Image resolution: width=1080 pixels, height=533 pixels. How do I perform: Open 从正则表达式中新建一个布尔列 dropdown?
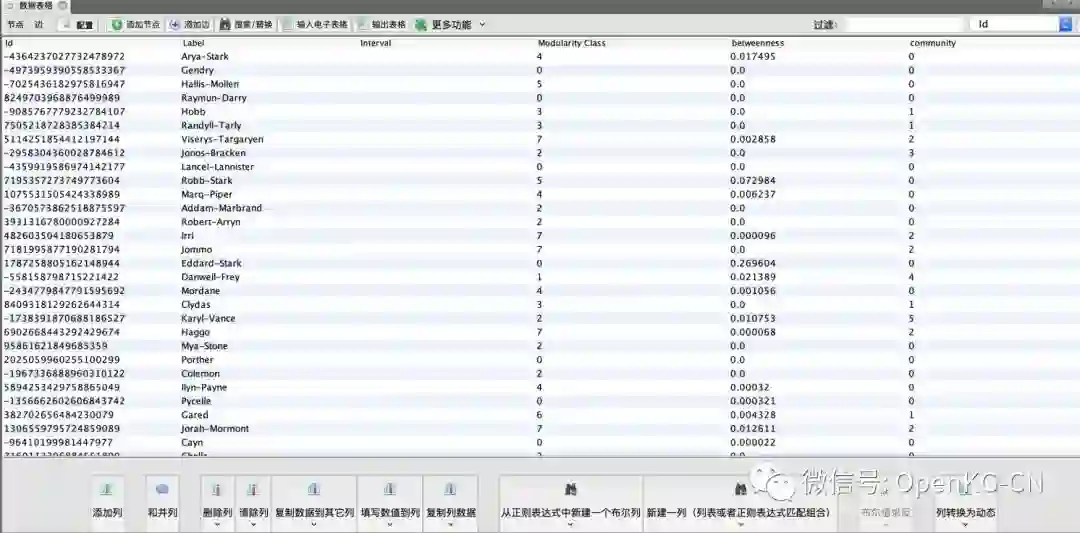point(571,503)
